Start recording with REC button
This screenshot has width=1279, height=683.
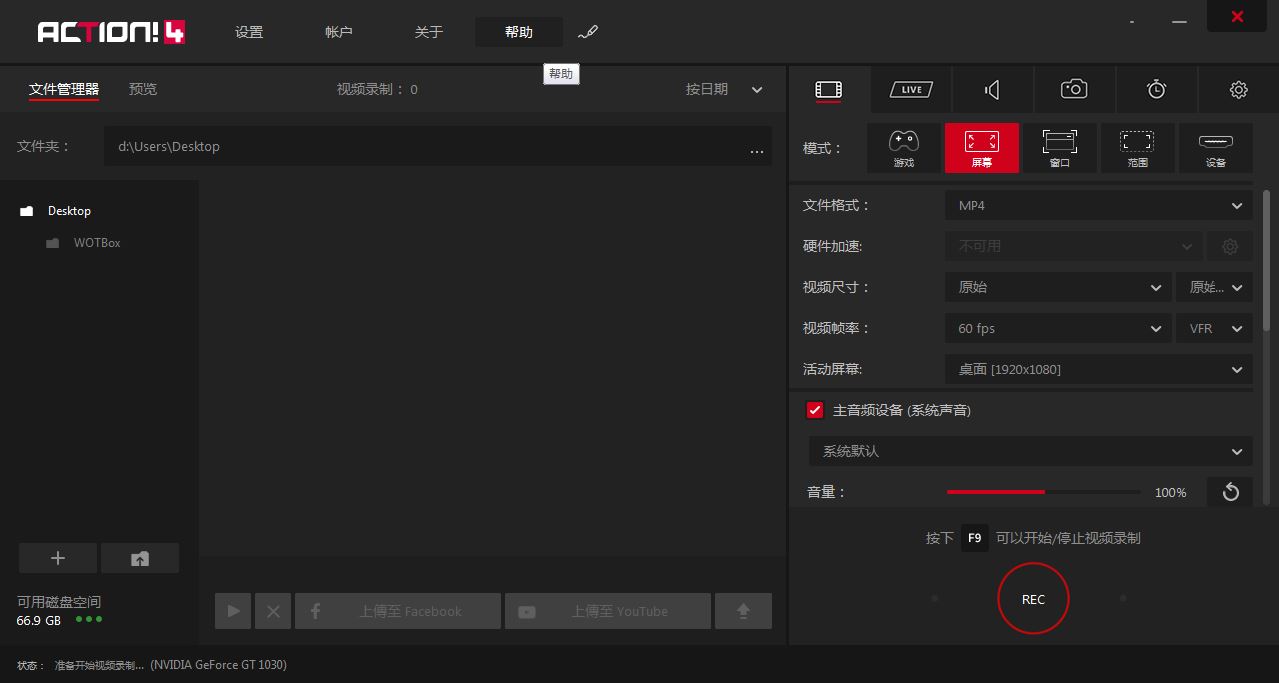(x=1033, y=599)
